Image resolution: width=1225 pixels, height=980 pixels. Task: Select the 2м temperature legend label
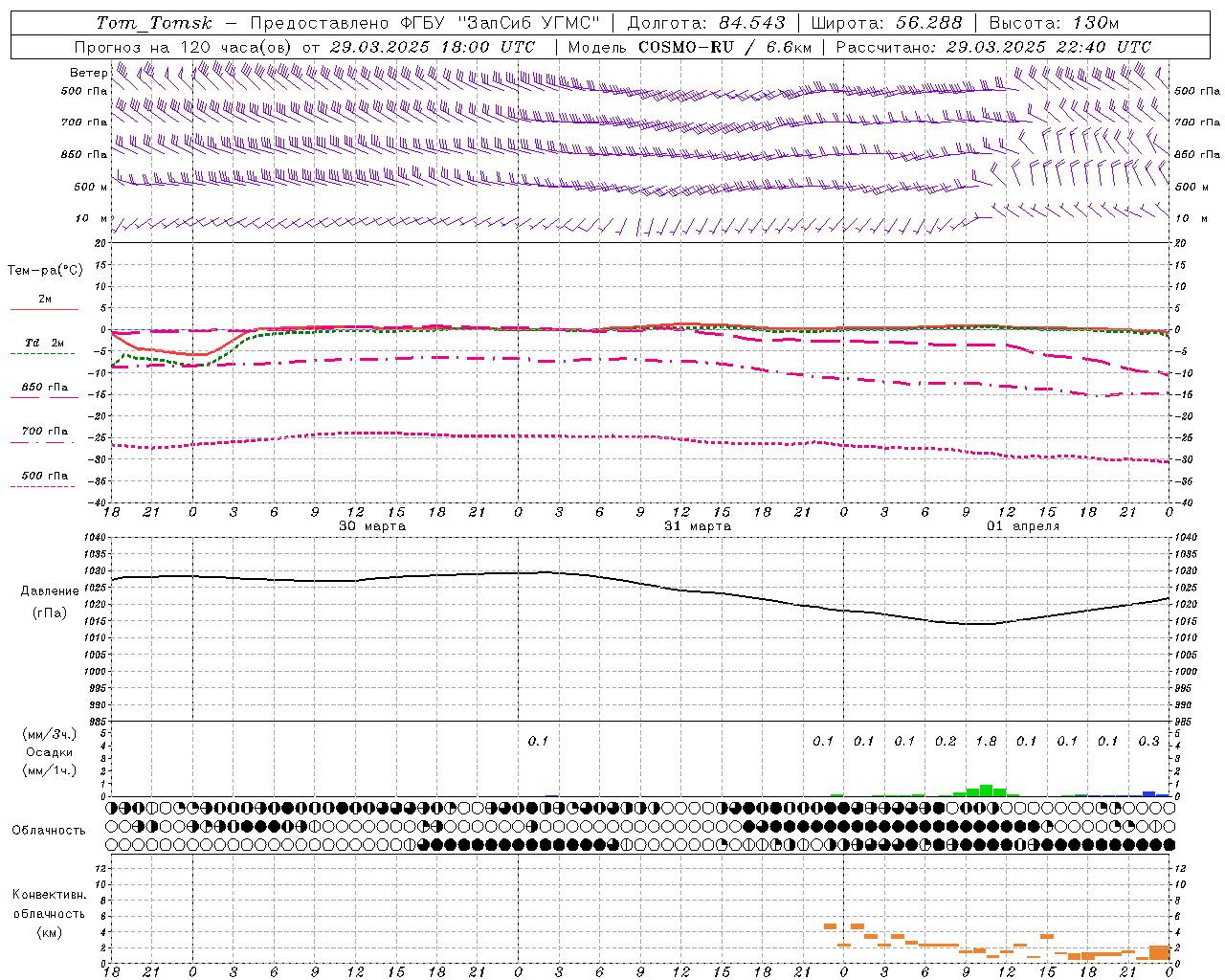(45, 300)
